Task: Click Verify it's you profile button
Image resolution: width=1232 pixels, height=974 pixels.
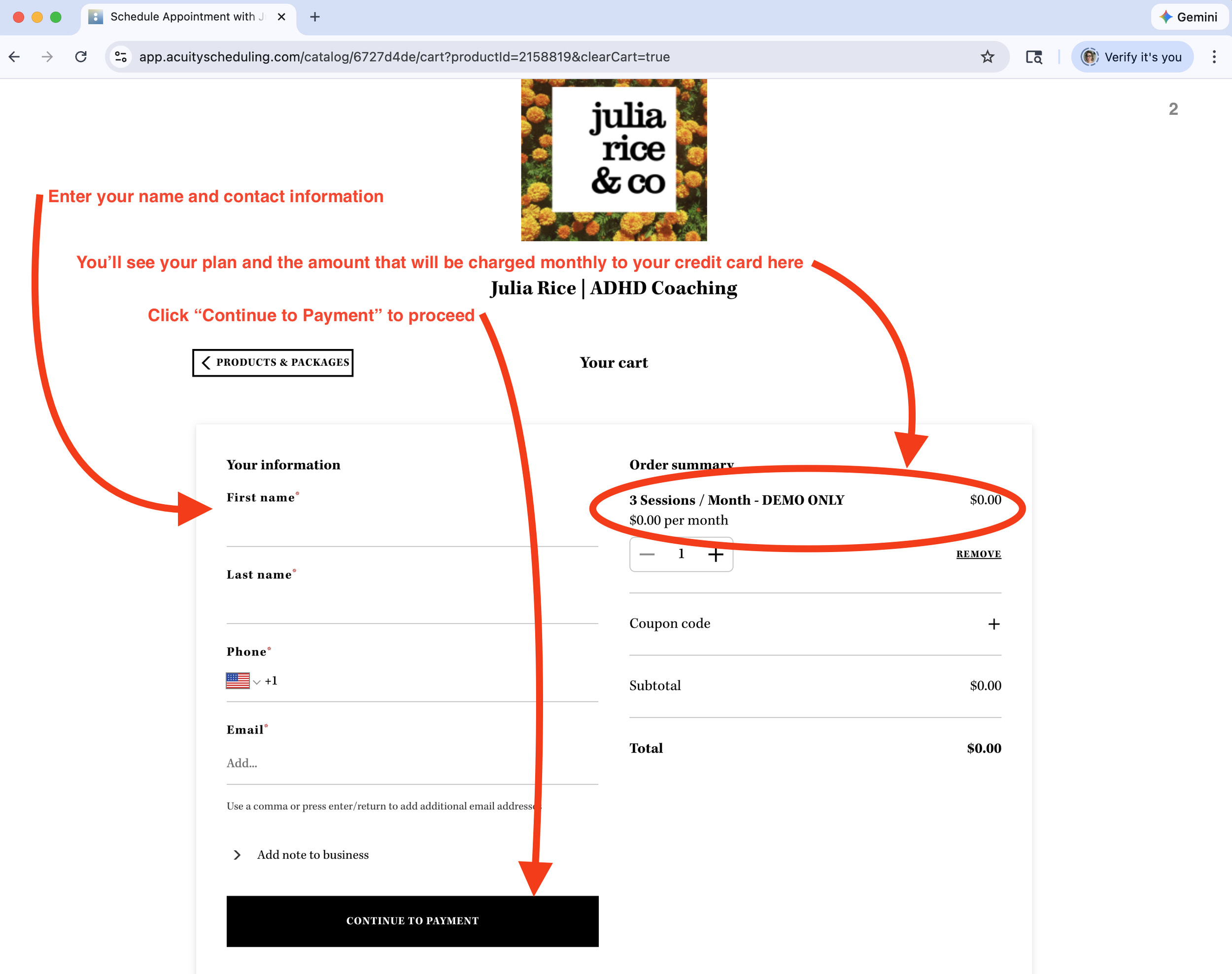Action: point(1131,57)
